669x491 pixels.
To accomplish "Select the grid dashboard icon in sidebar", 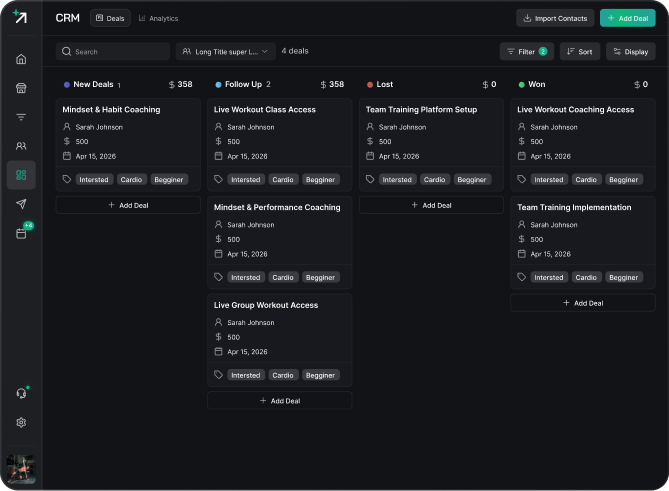I will point(21,175).
